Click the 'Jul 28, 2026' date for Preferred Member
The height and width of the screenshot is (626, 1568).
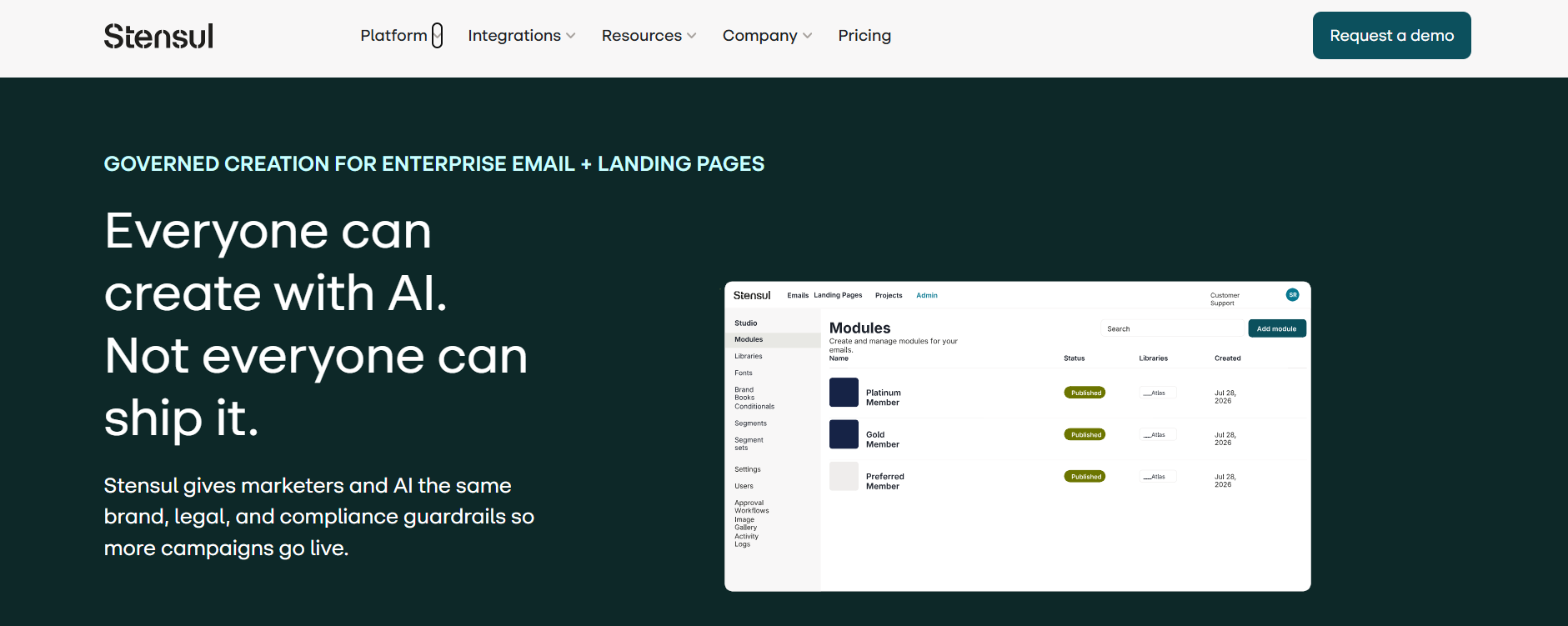coord(1225,481)
